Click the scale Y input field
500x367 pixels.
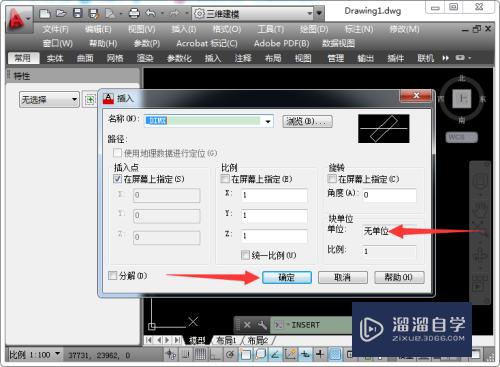tap(274, 216)
